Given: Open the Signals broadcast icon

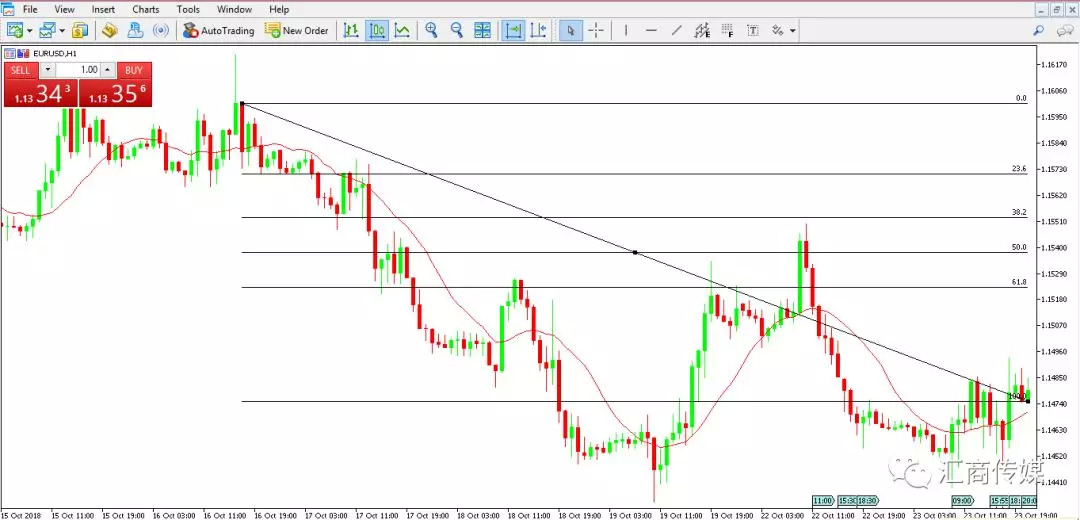Looking at the screenshot, I should point(160,30).
